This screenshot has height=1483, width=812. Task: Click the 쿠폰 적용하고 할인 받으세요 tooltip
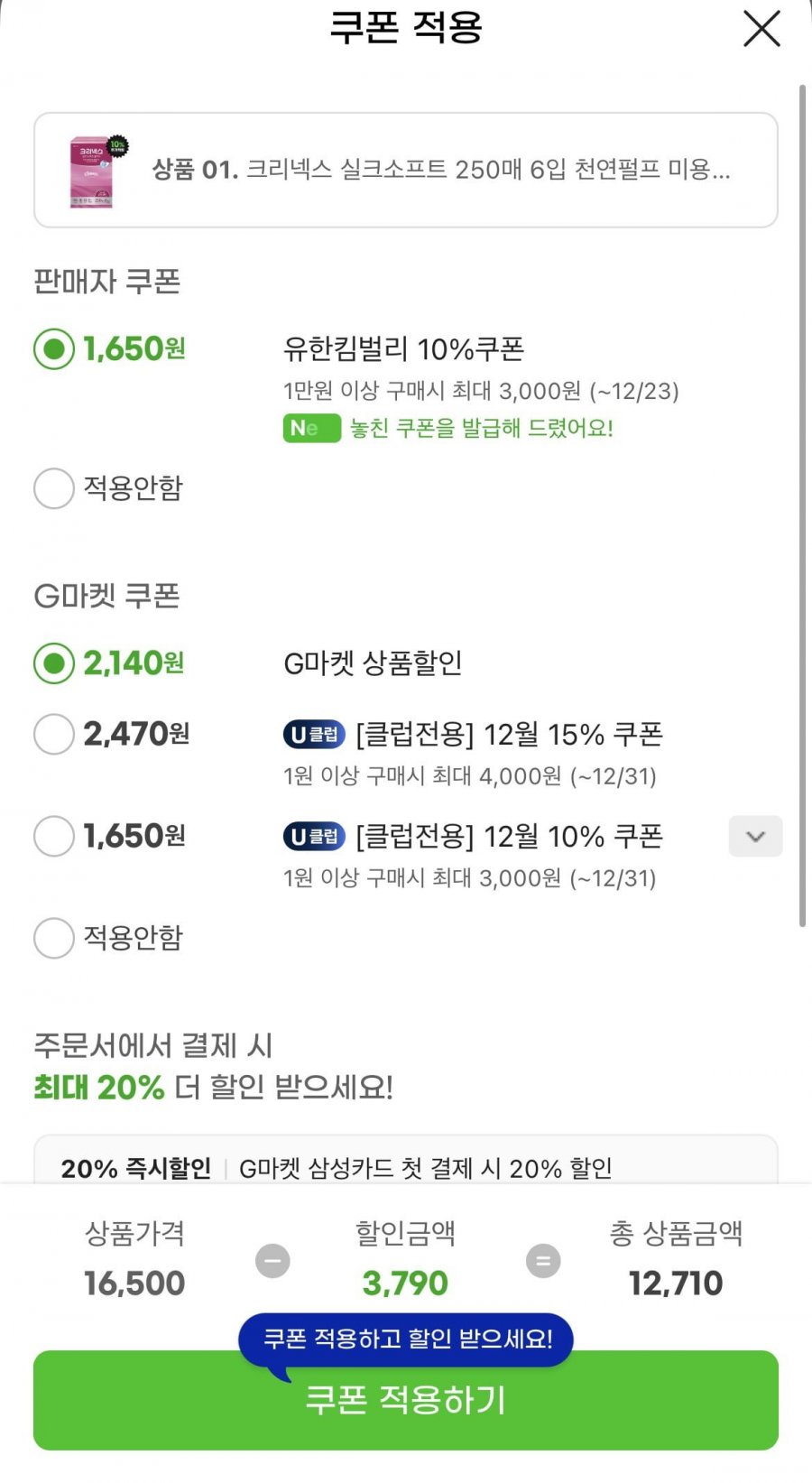[x=406, y=1339]
